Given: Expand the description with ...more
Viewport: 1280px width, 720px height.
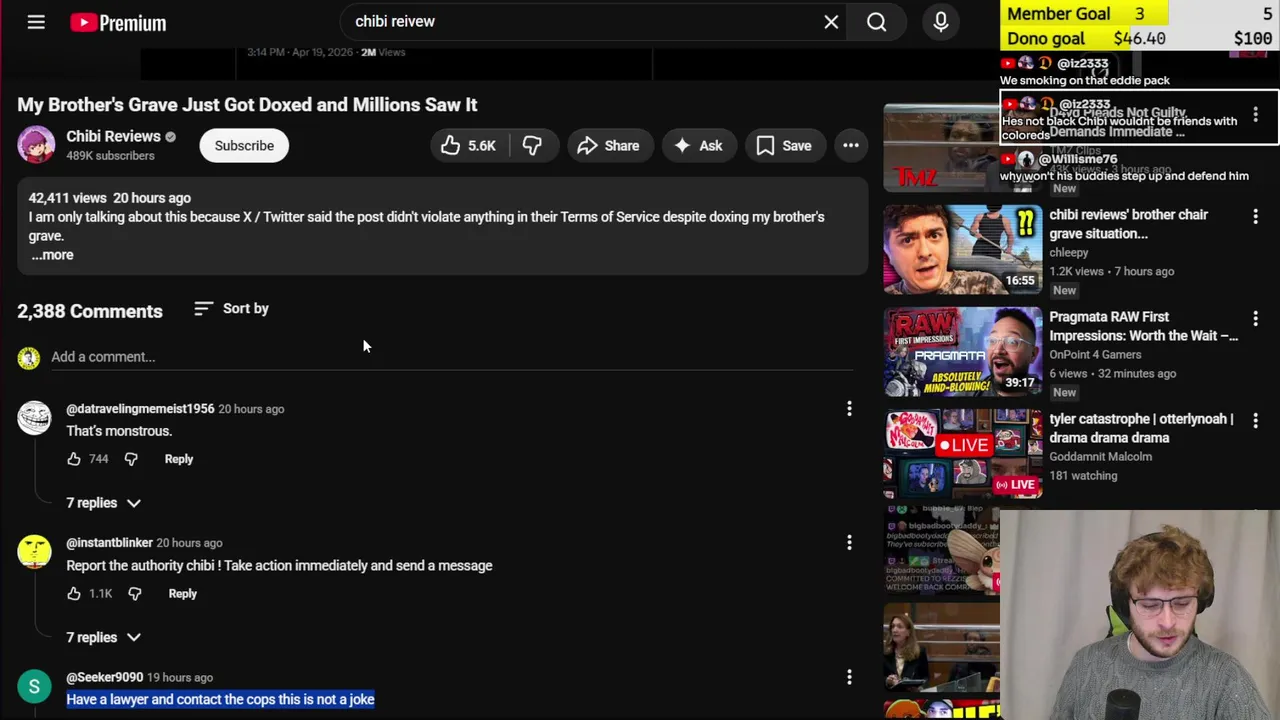Looking at the screenshot, I should (x=52, y=255).
